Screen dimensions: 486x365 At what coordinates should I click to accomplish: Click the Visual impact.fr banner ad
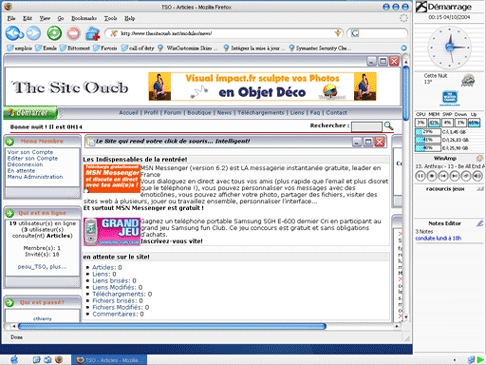262,87
